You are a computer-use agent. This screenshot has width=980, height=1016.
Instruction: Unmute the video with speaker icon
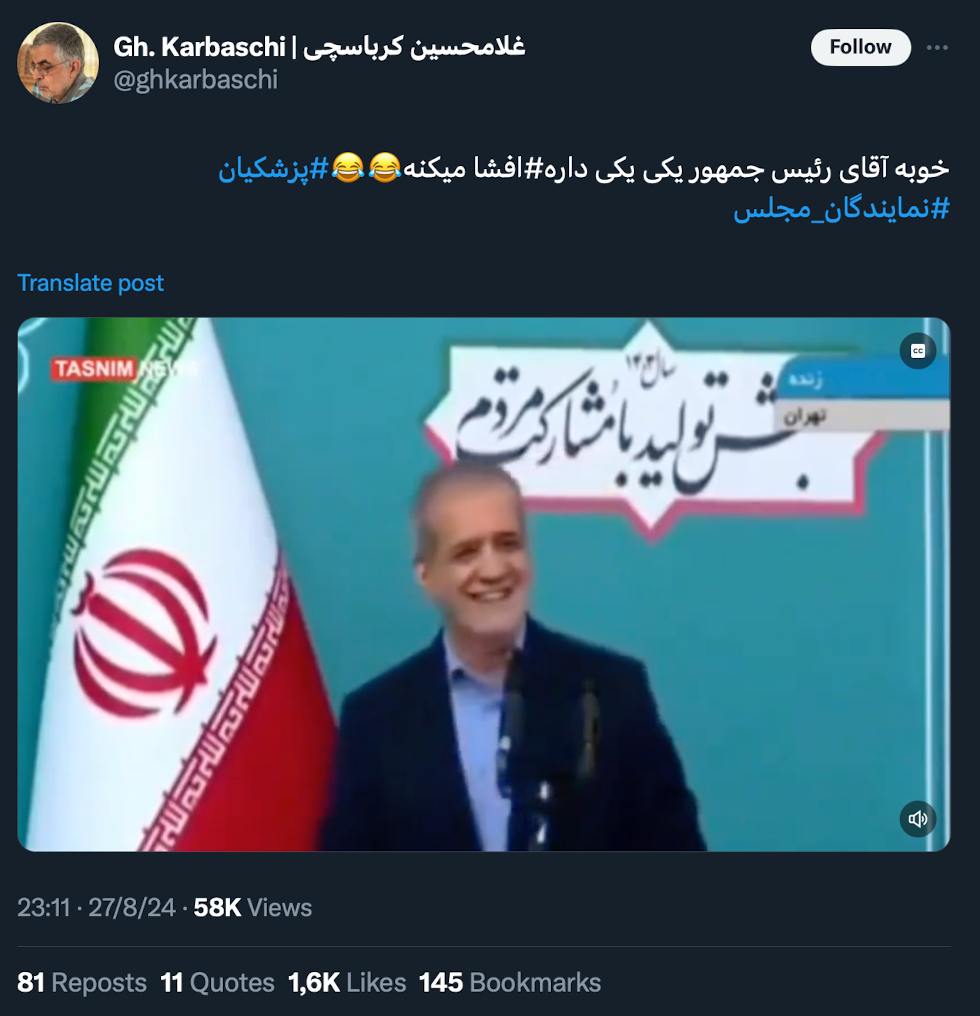coord(918,819)
